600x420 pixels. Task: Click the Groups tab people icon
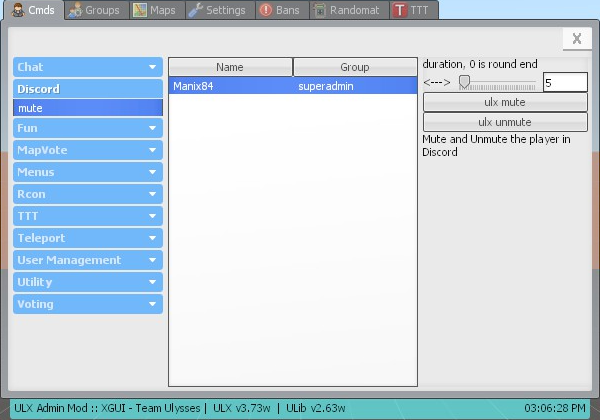75,10
